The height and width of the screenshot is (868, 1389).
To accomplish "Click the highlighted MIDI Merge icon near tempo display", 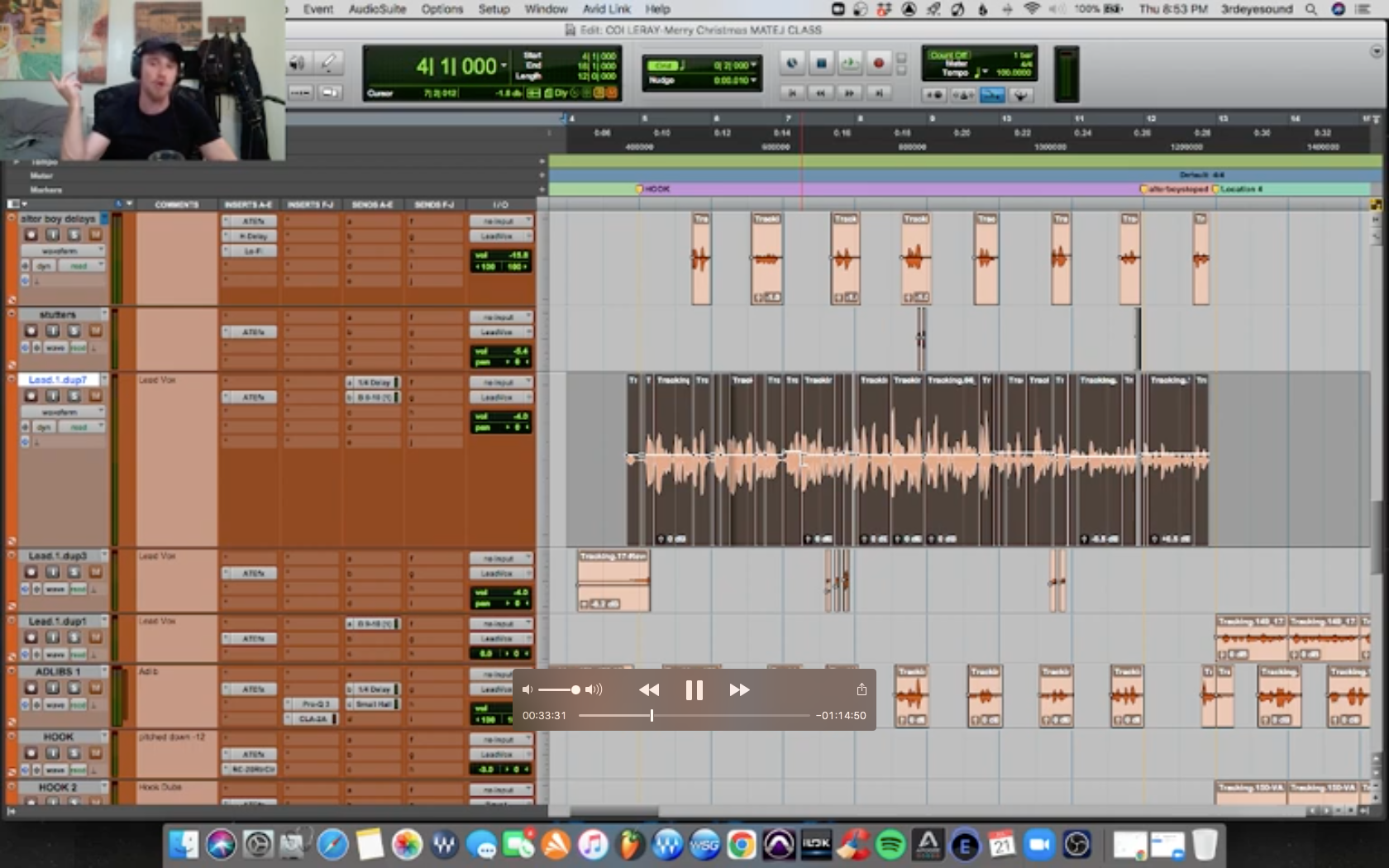I will (x=993, y=95).
